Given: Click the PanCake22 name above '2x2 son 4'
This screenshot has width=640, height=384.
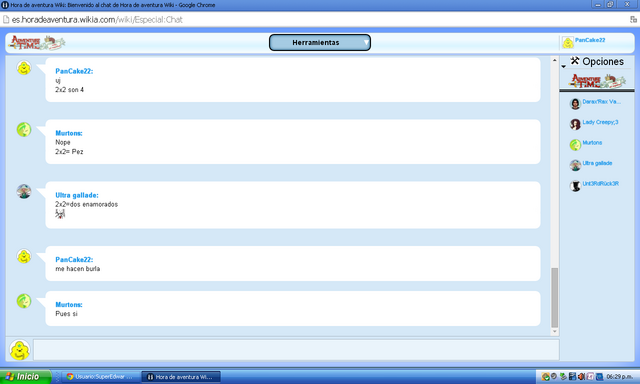Looking at the screenshot, I should [74, 71].
